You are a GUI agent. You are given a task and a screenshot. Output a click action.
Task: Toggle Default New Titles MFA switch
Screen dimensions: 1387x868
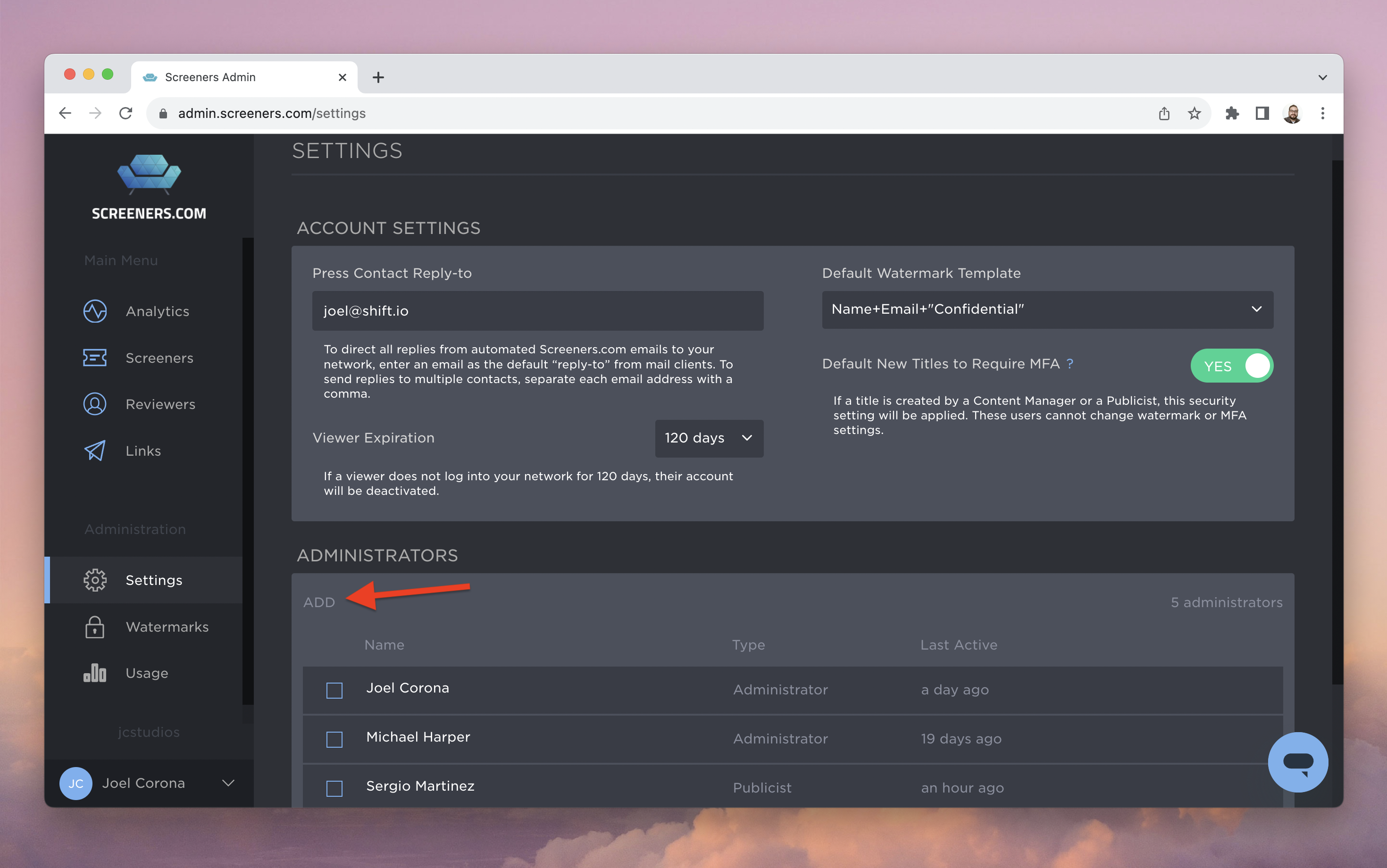(x=1232, y=366)
